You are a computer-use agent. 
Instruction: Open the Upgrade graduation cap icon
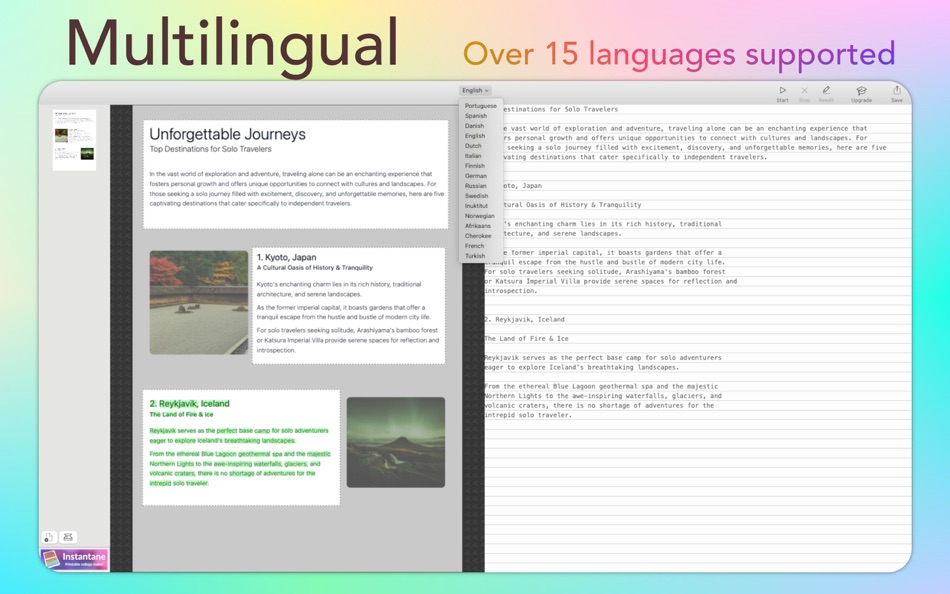(x=861, y=90)
